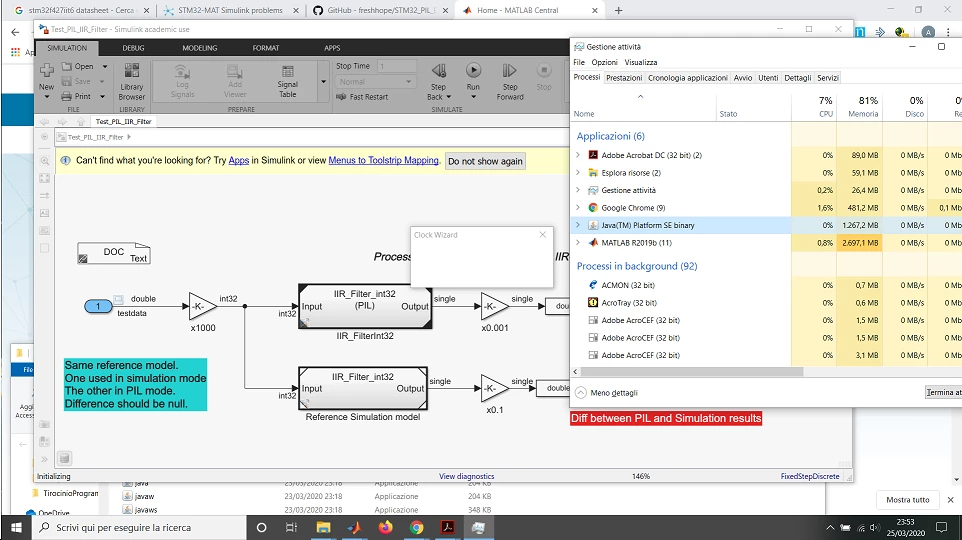This screenshot has width=962, height=540.
Task: Open the Menus to Toolstrip Mapping link
Action: coord(383,160)
